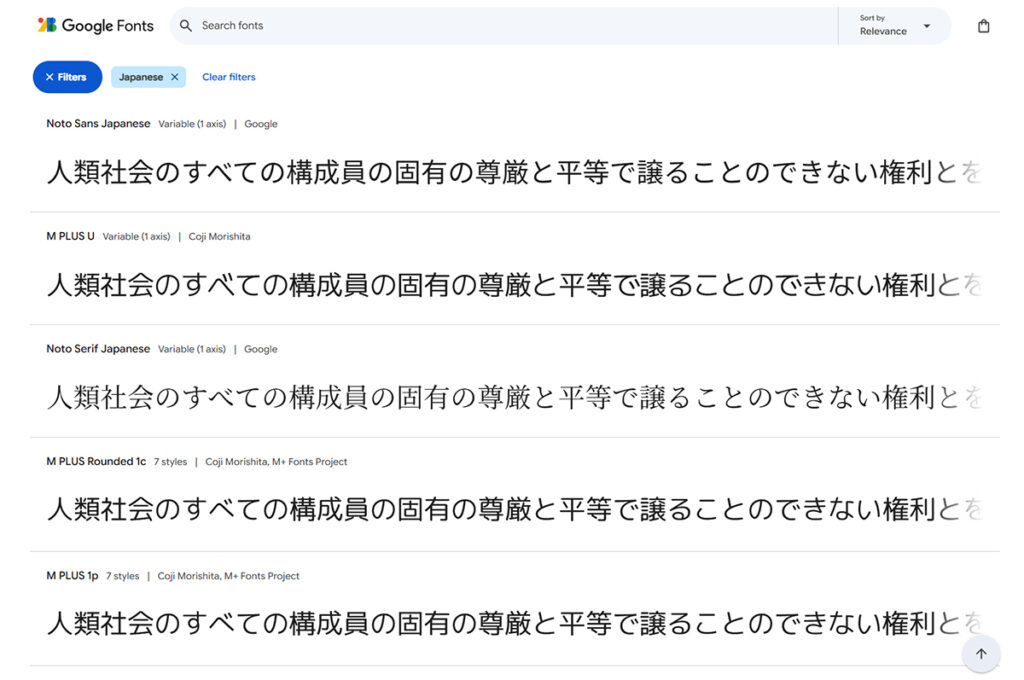Click 'Google' beside Noto Serif Japanese
Screen dimensions: 1024x680
(x=261, y=349)
